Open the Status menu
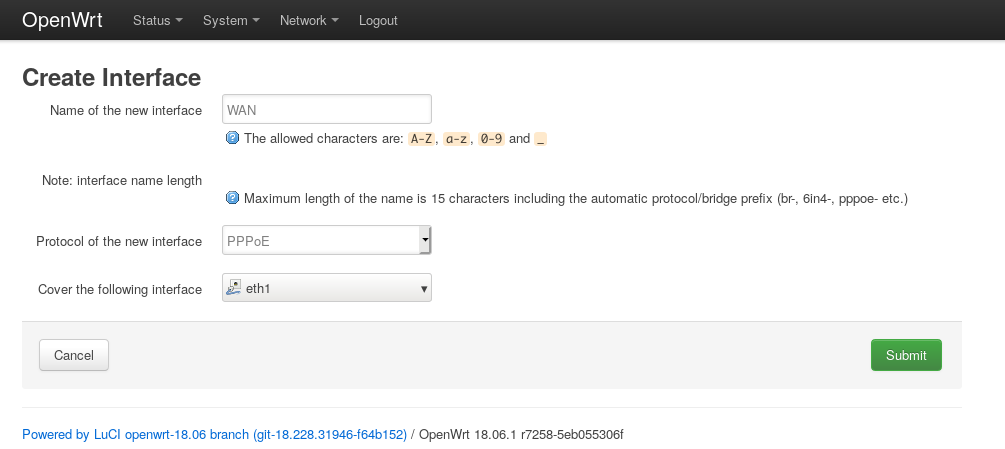1005x449 pixels. point(158,20)
